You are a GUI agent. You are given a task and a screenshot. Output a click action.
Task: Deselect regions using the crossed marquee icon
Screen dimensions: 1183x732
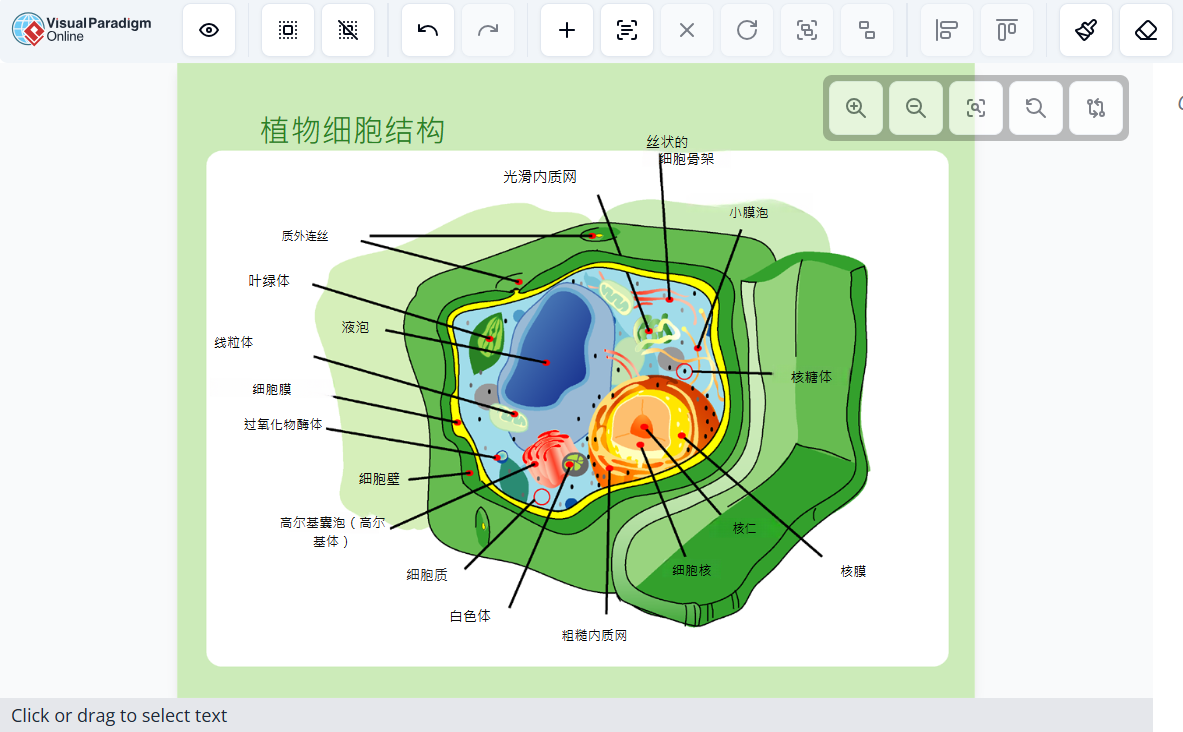(x=348, y=30)
